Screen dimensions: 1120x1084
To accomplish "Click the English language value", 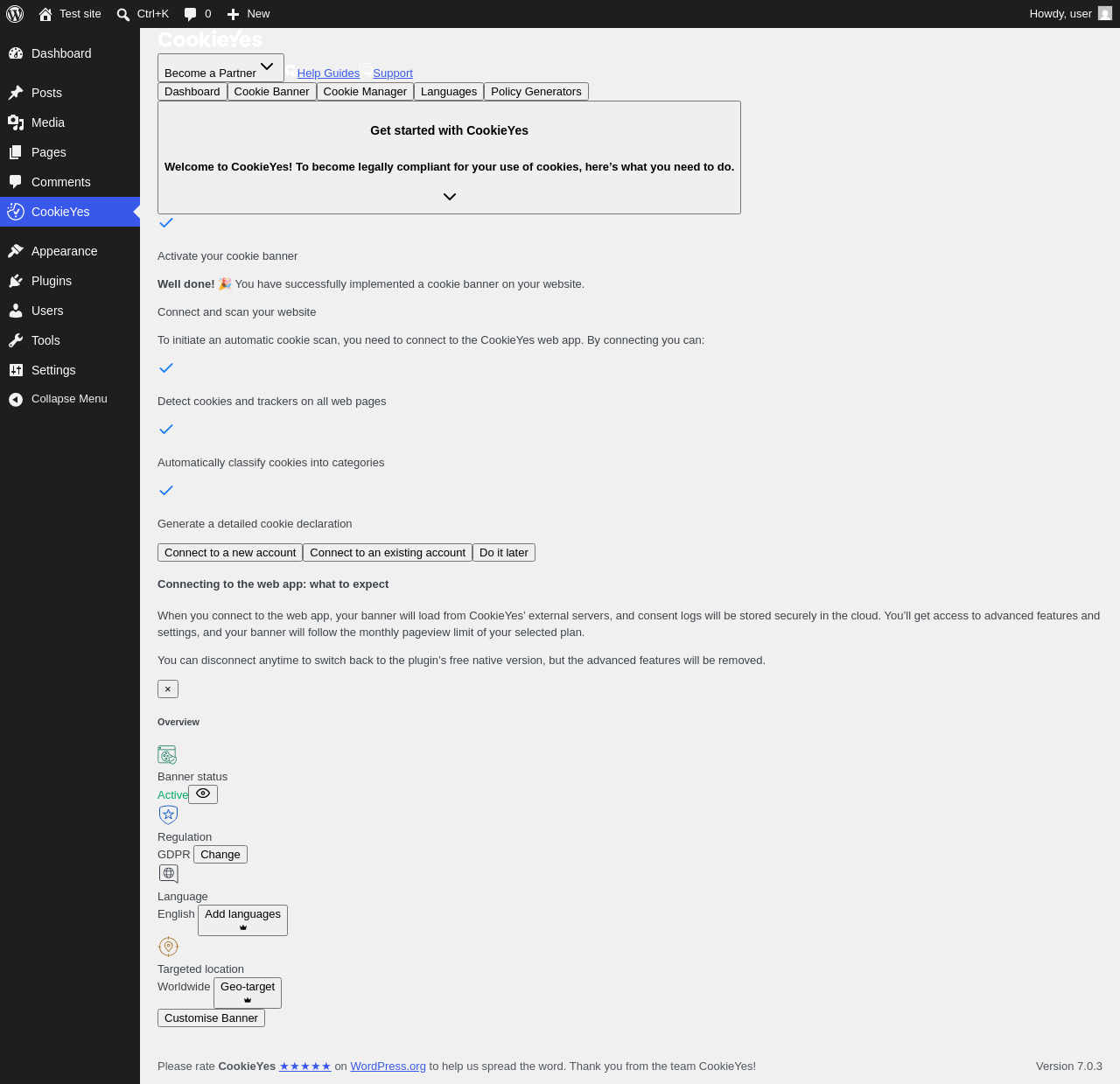I will click(x=176, y=914).
